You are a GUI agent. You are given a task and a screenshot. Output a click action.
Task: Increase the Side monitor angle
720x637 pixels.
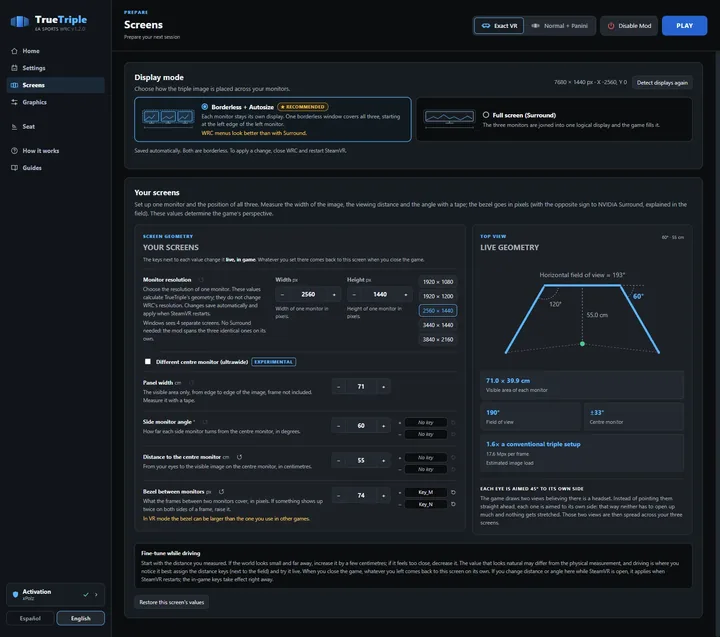[x=383, y=426]
